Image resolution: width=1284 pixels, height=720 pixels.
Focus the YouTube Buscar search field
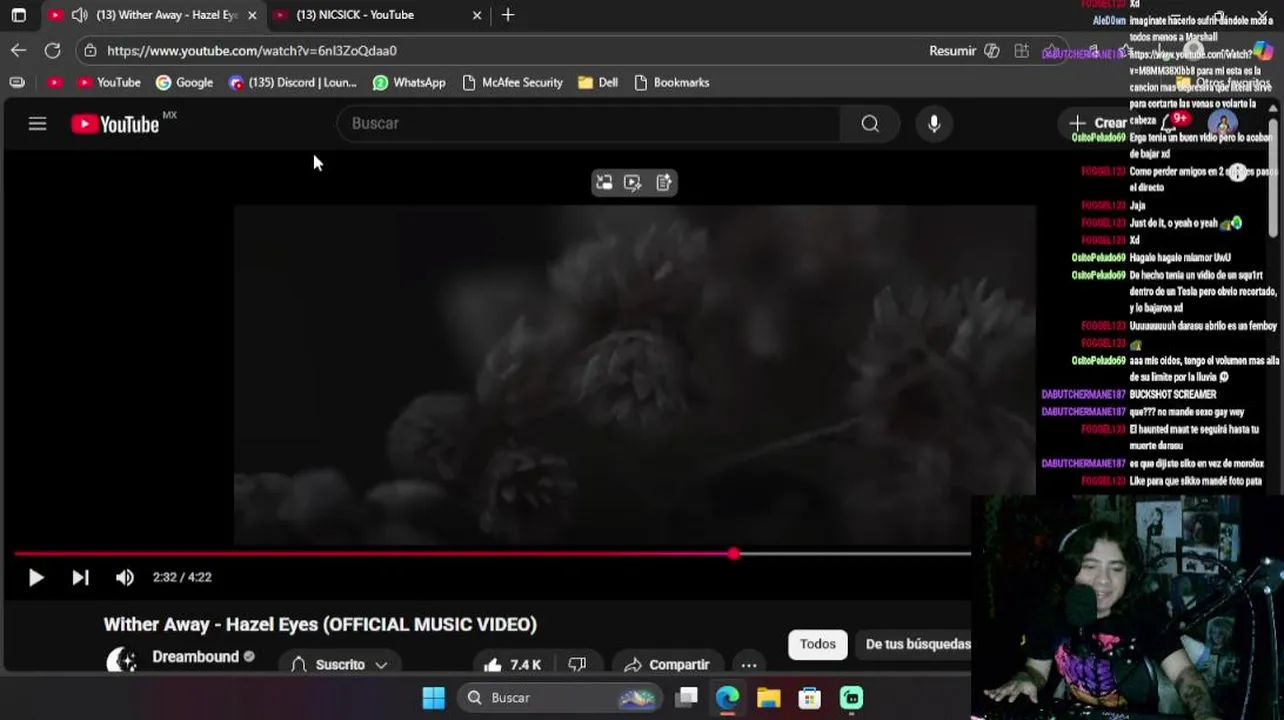590,123
